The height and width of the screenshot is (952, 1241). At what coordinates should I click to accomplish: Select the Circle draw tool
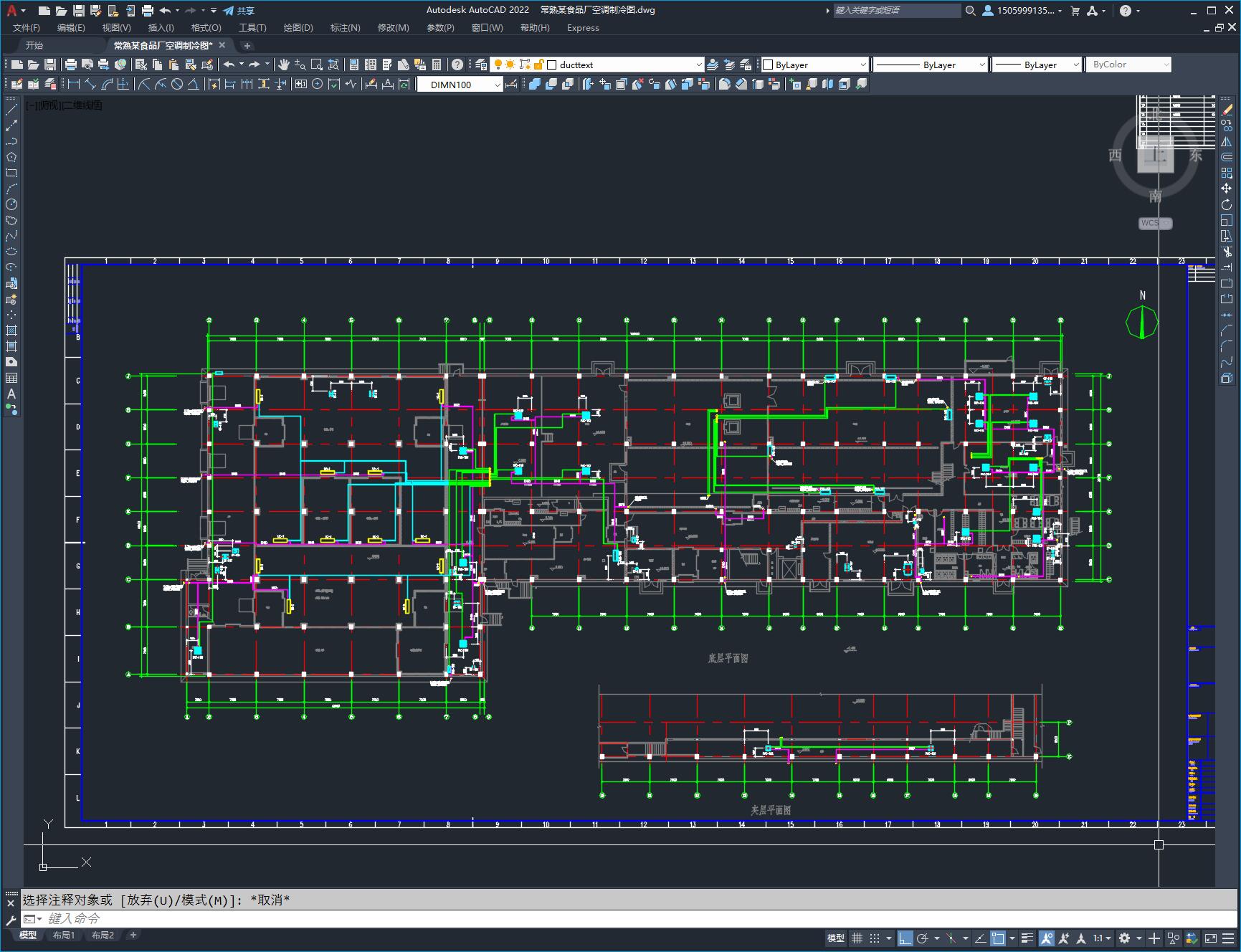click(11, 205)
